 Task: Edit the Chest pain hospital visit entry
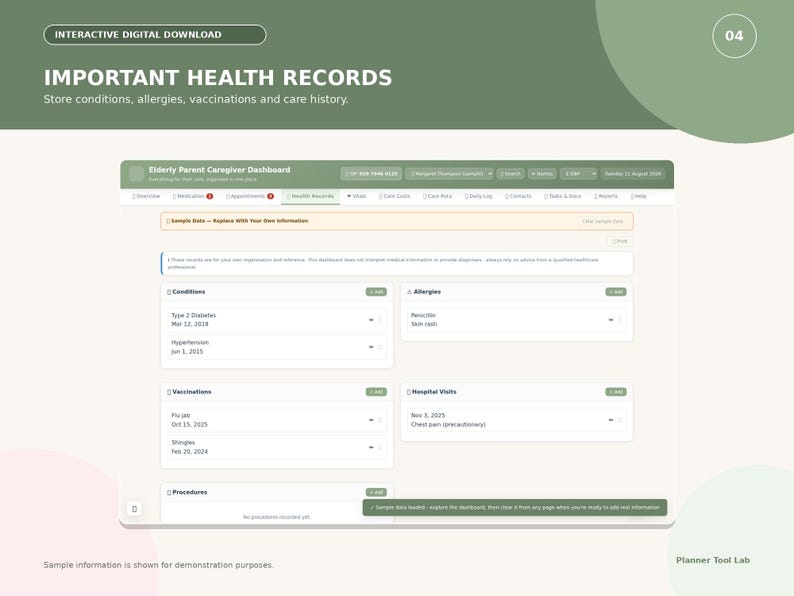(x=611, y=420)
